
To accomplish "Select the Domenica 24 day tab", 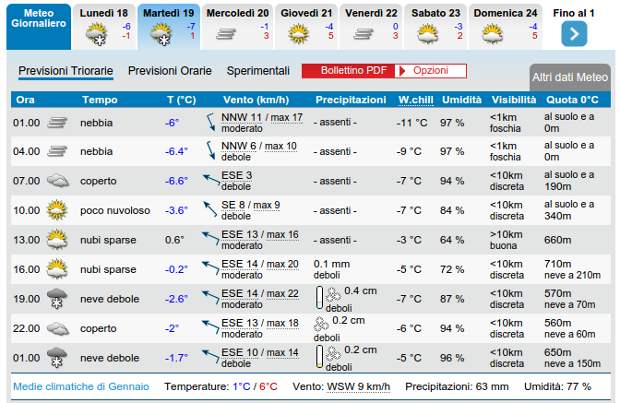I will tap(505, 26).
